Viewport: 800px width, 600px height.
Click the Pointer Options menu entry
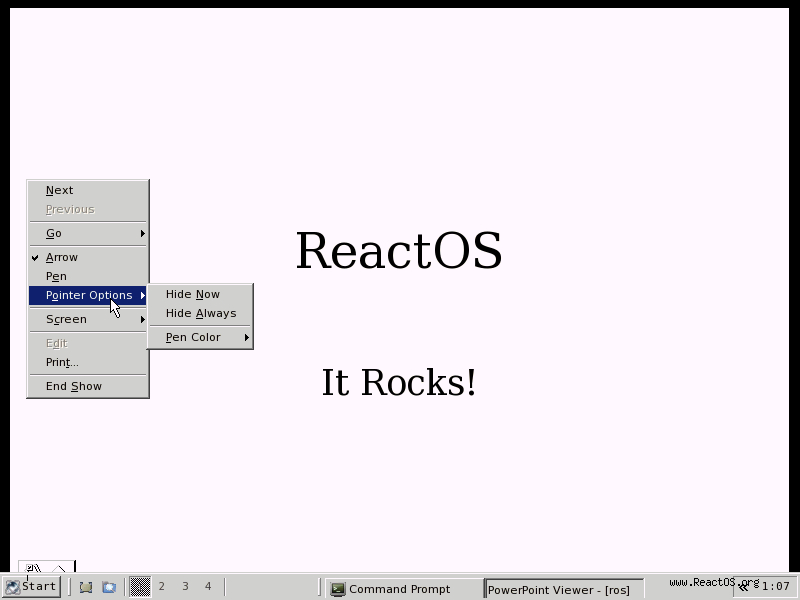click(x=88, y=295)
